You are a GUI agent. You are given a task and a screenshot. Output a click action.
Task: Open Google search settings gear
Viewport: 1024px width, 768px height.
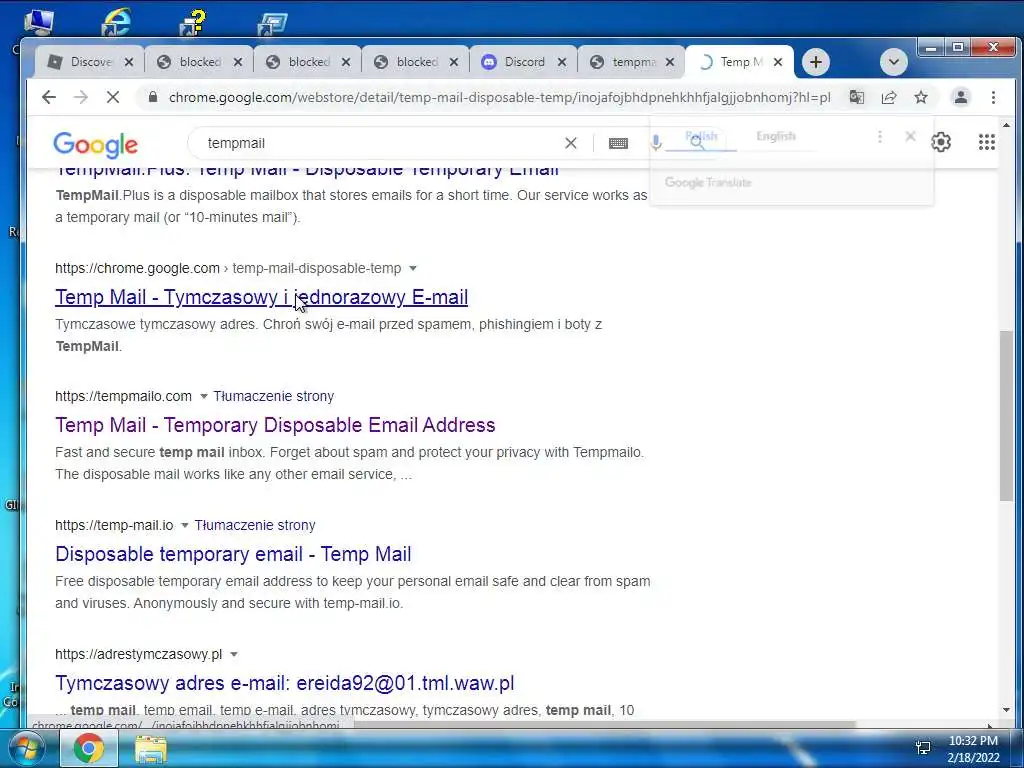point(941,142)
